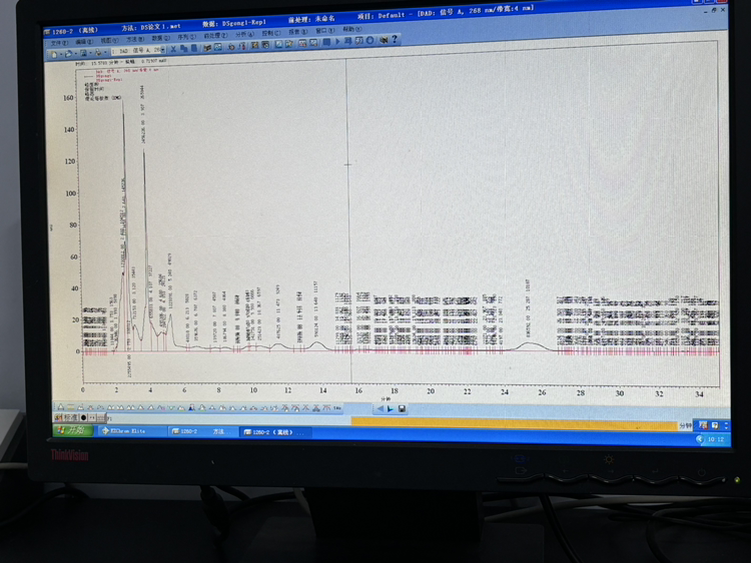The width and height of the screenshot is (751, 563).
Task: Click the orange progress bar at the bottom
Action: [515, 424]
